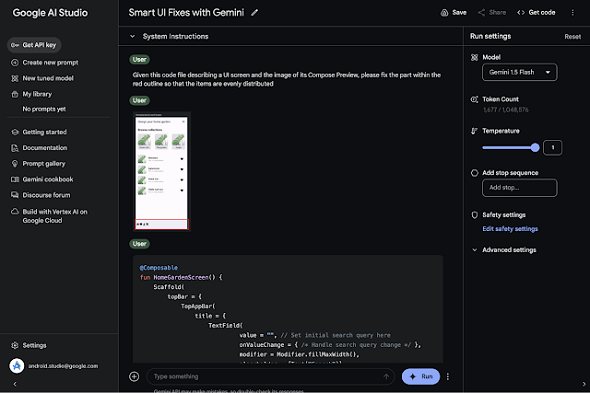Click the Share icon
590x393 pixels.
(481, 13)
